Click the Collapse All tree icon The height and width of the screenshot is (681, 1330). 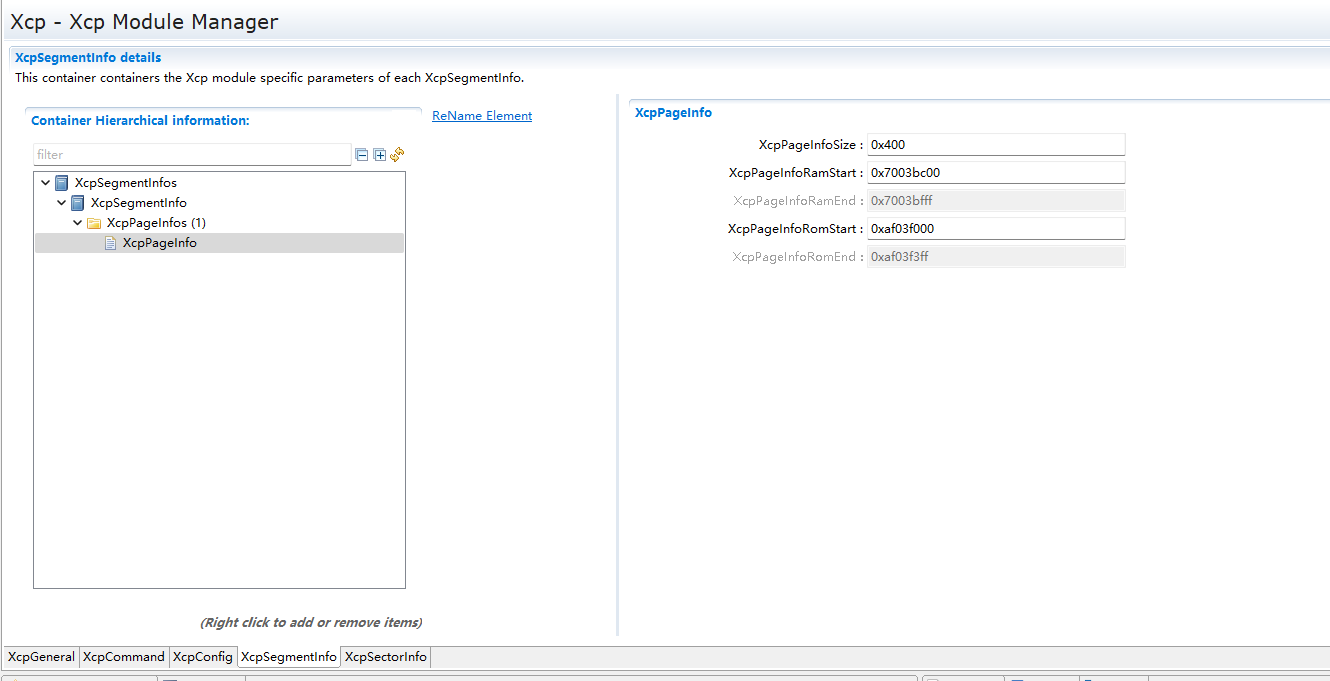[362, 155]
